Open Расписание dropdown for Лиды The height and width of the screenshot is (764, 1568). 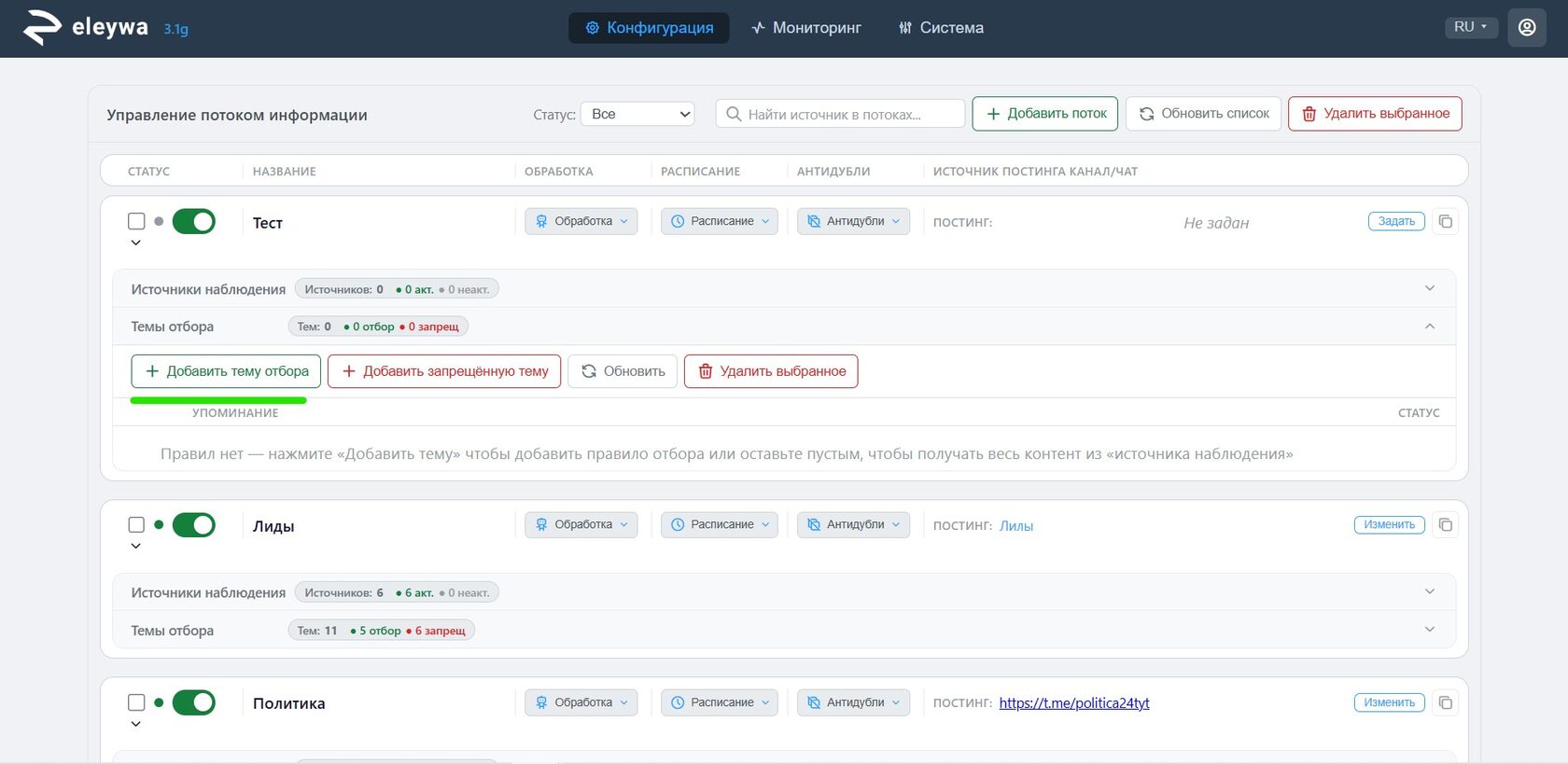tap(719, 524)
